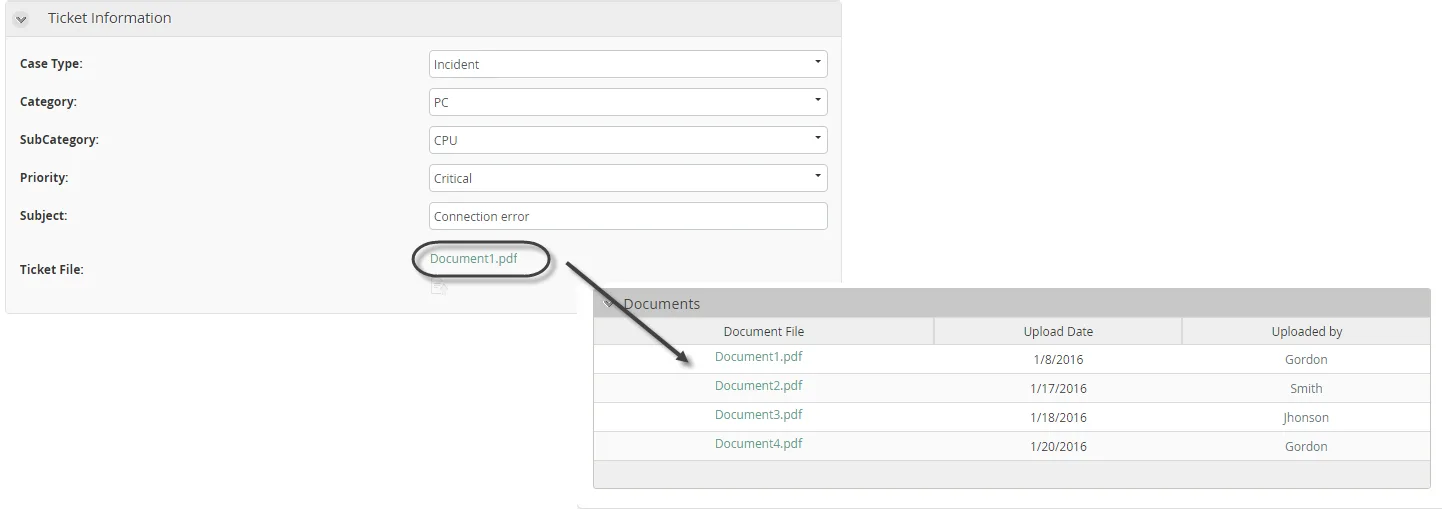
Task: Open Document1.pdf link in Ticket File
Action: pyautogui.click(x=474, y=259)
